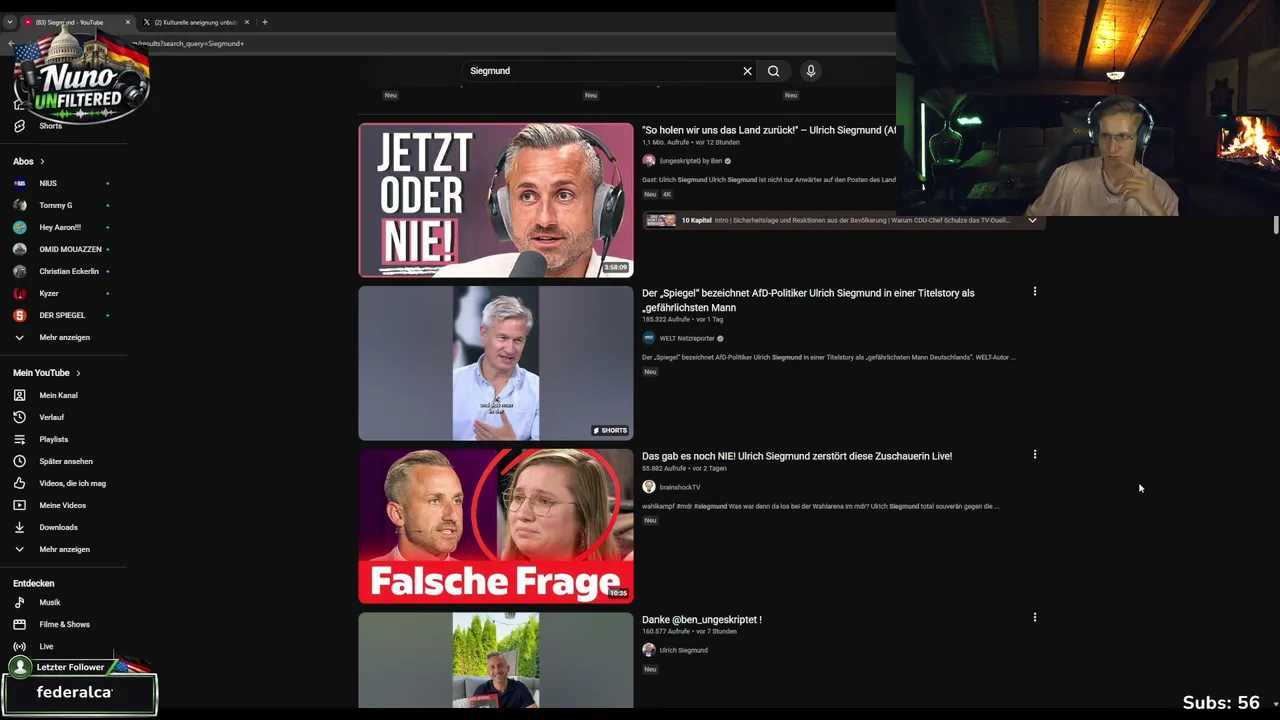Open "Das gab es noch NIE!" video title
Screen dimensions: 1280x720
click(797, 456)
